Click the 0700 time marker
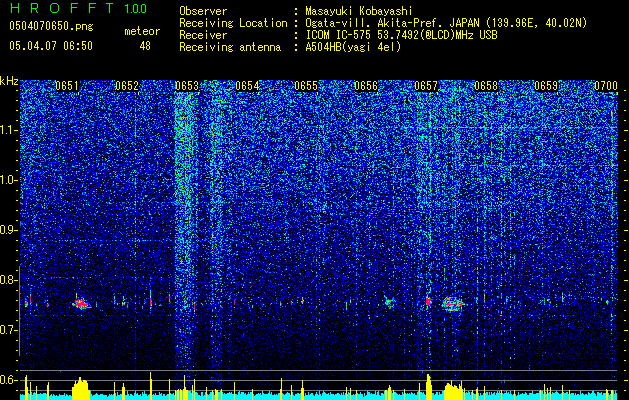629x400 pixels. tap(606, 86)
